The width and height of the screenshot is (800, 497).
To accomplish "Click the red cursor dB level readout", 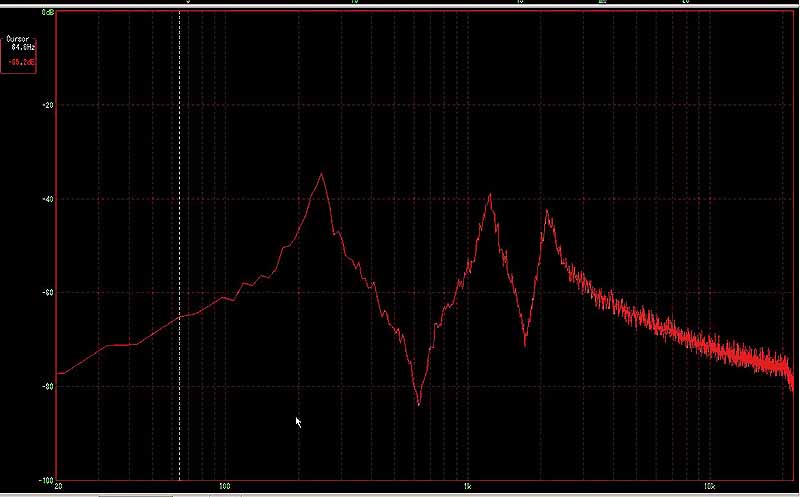I will pos(25,60).
